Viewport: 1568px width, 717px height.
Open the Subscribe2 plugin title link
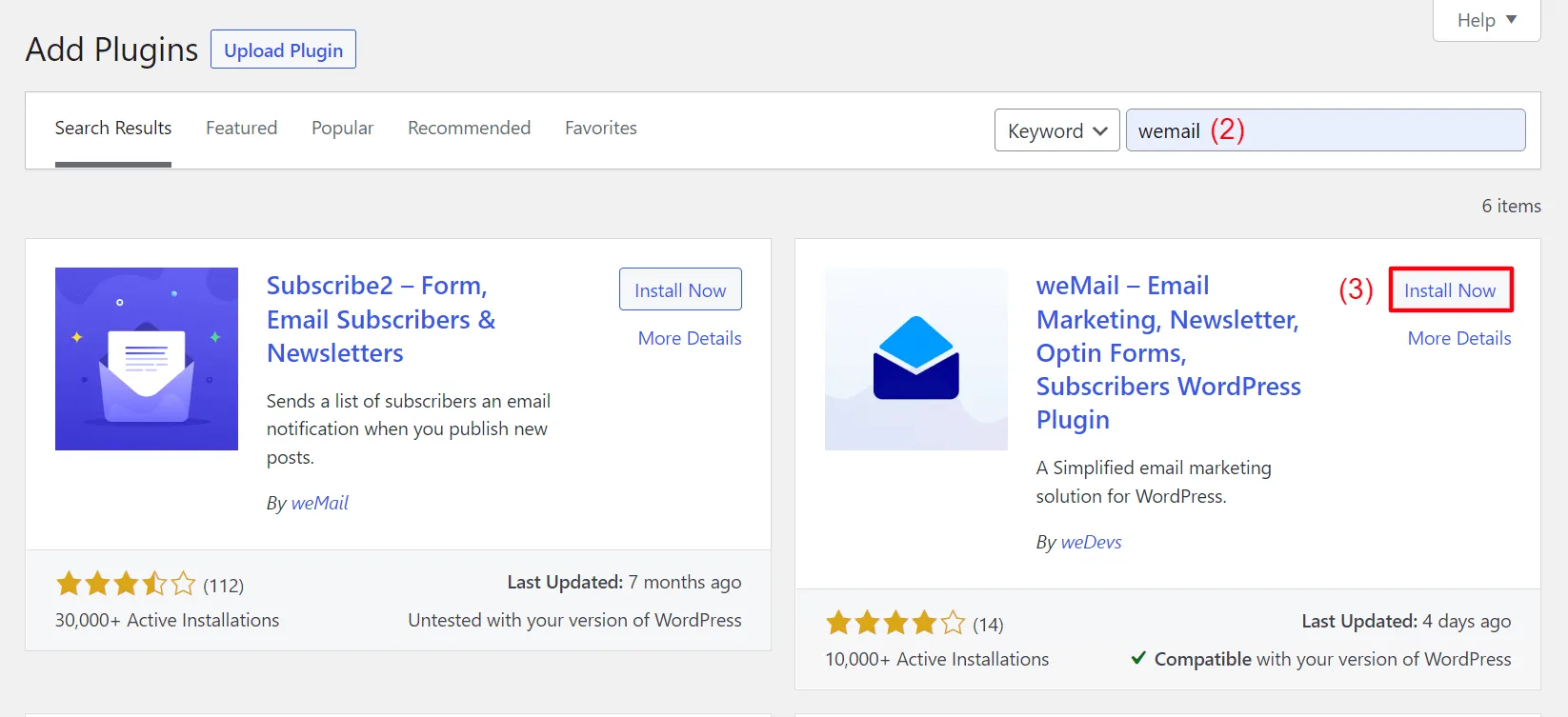coord(381,319)
